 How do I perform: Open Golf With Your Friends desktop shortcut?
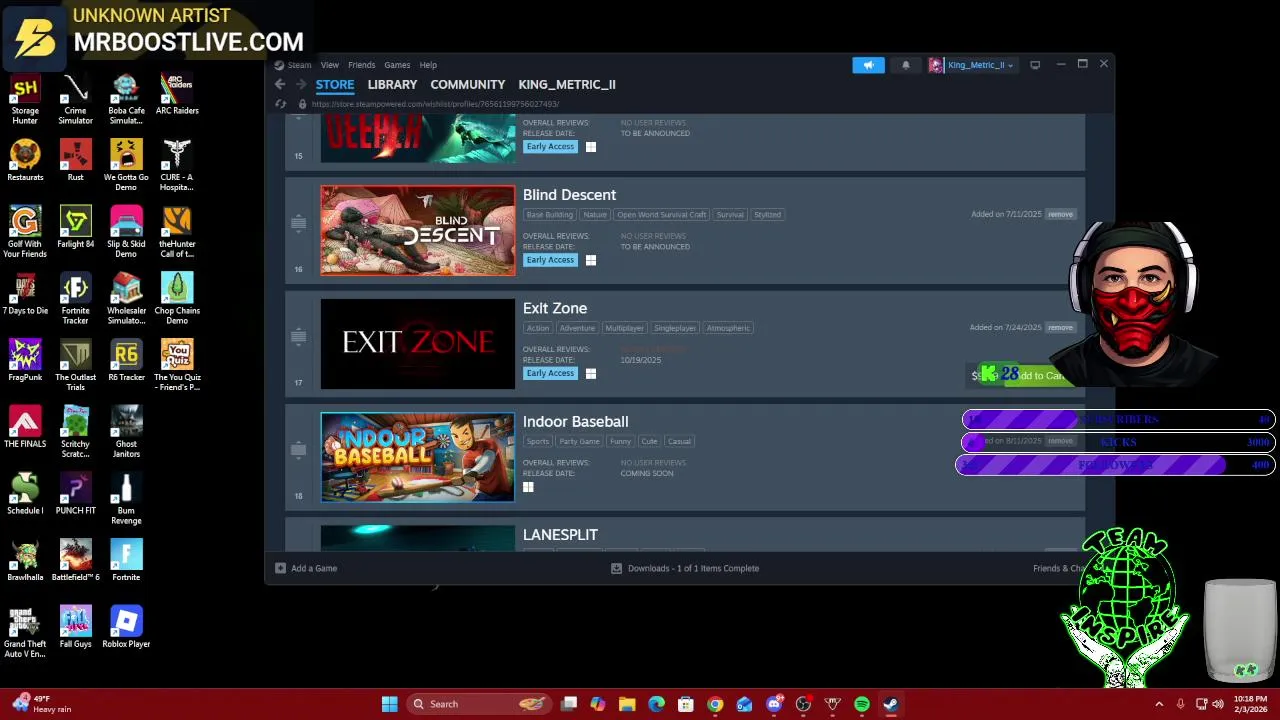(25, 233)
